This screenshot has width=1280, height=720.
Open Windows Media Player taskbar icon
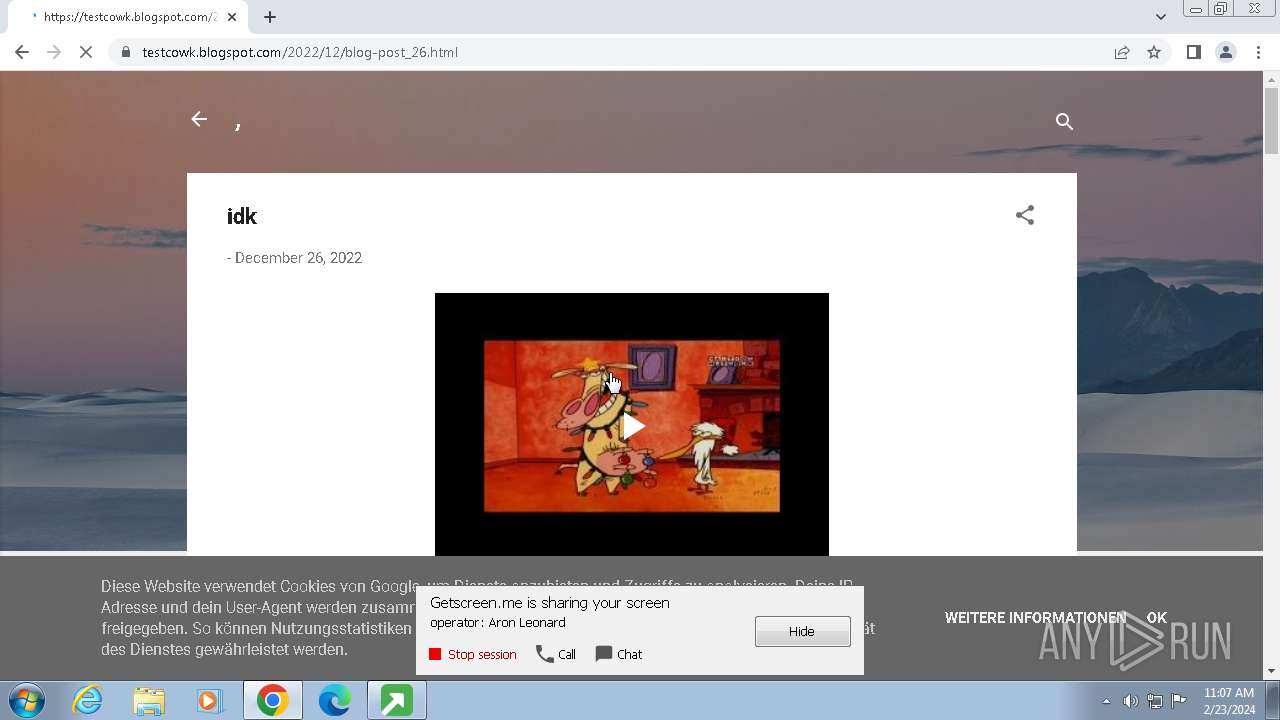pyautogui.click(x=210, y=701)
